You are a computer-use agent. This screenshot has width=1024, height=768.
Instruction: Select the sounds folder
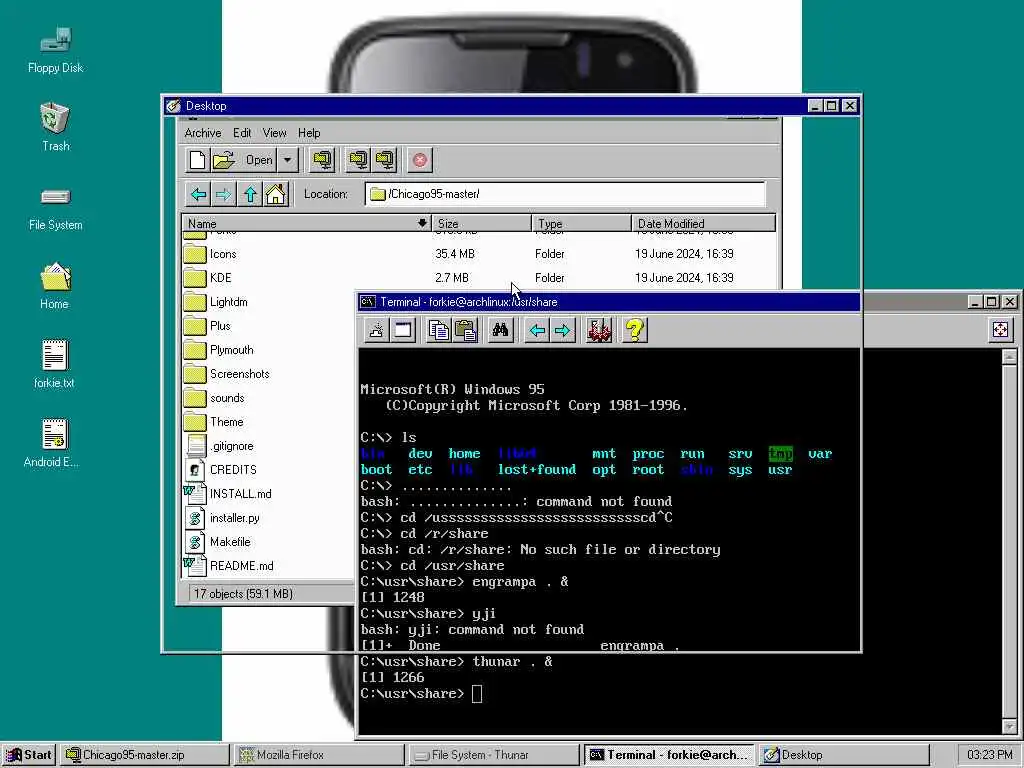[x=227, y=398]
